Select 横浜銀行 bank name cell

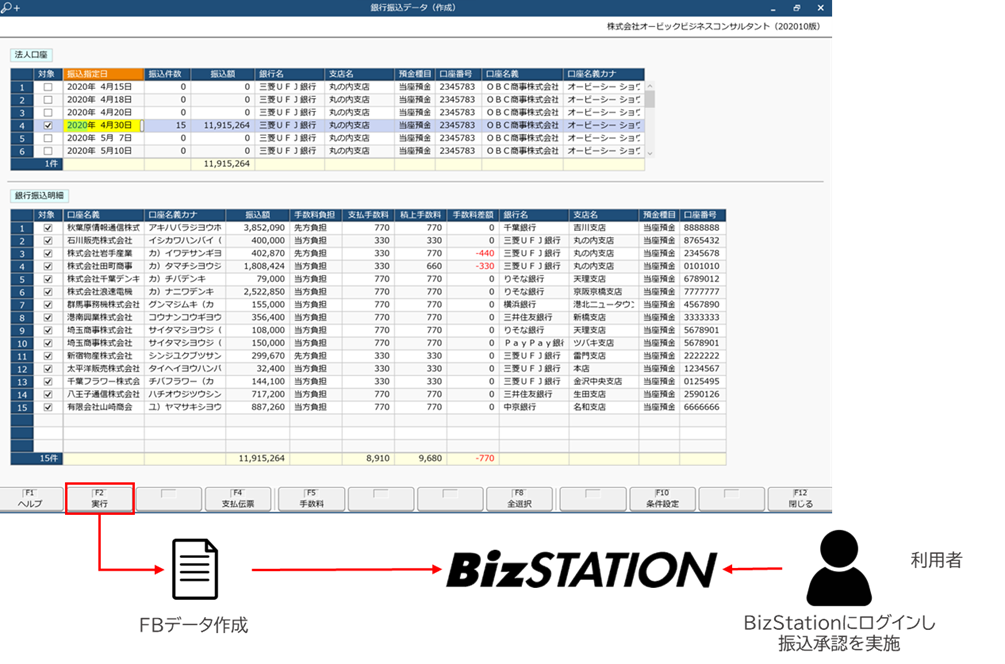tap(534, 305)
